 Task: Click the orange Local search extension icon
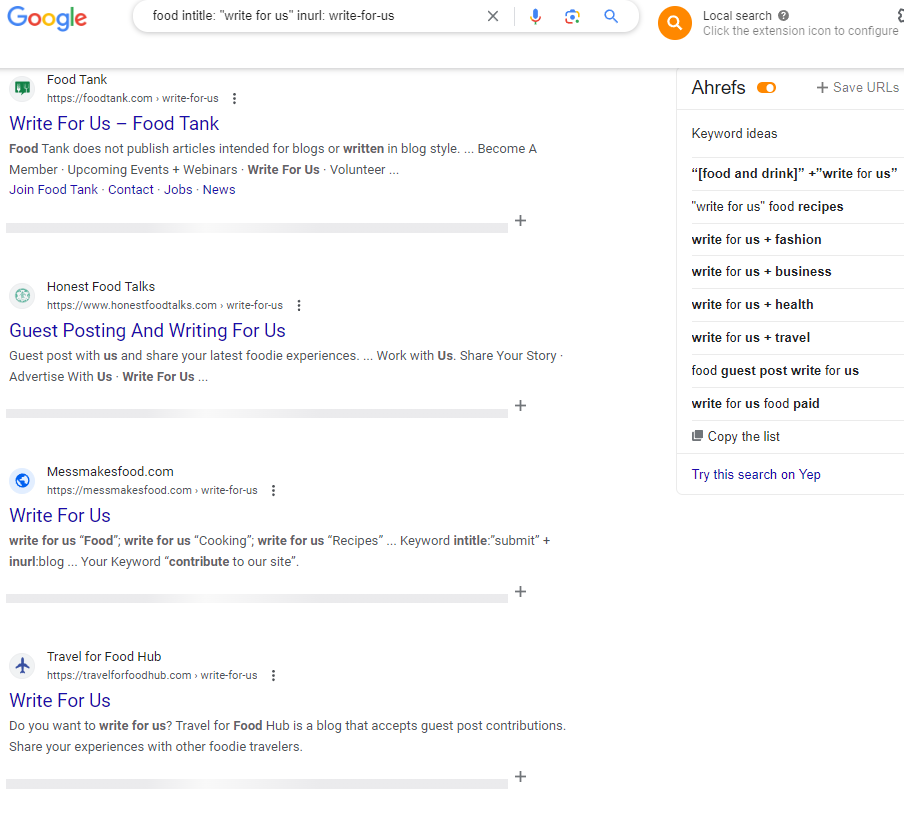tap(674, 22)
